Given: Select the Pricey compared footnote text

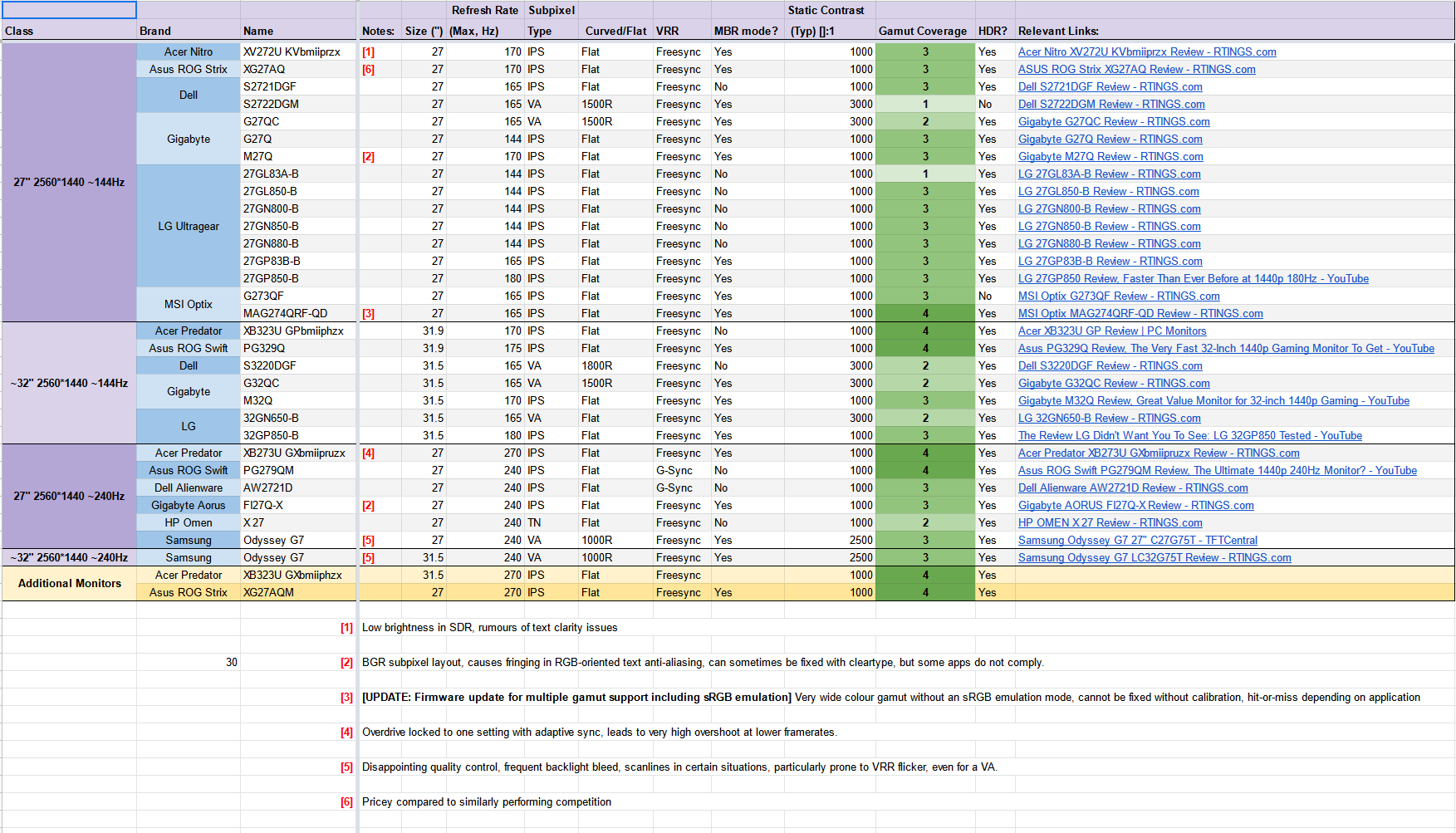Looking at the screenshot, I should 487,801.
